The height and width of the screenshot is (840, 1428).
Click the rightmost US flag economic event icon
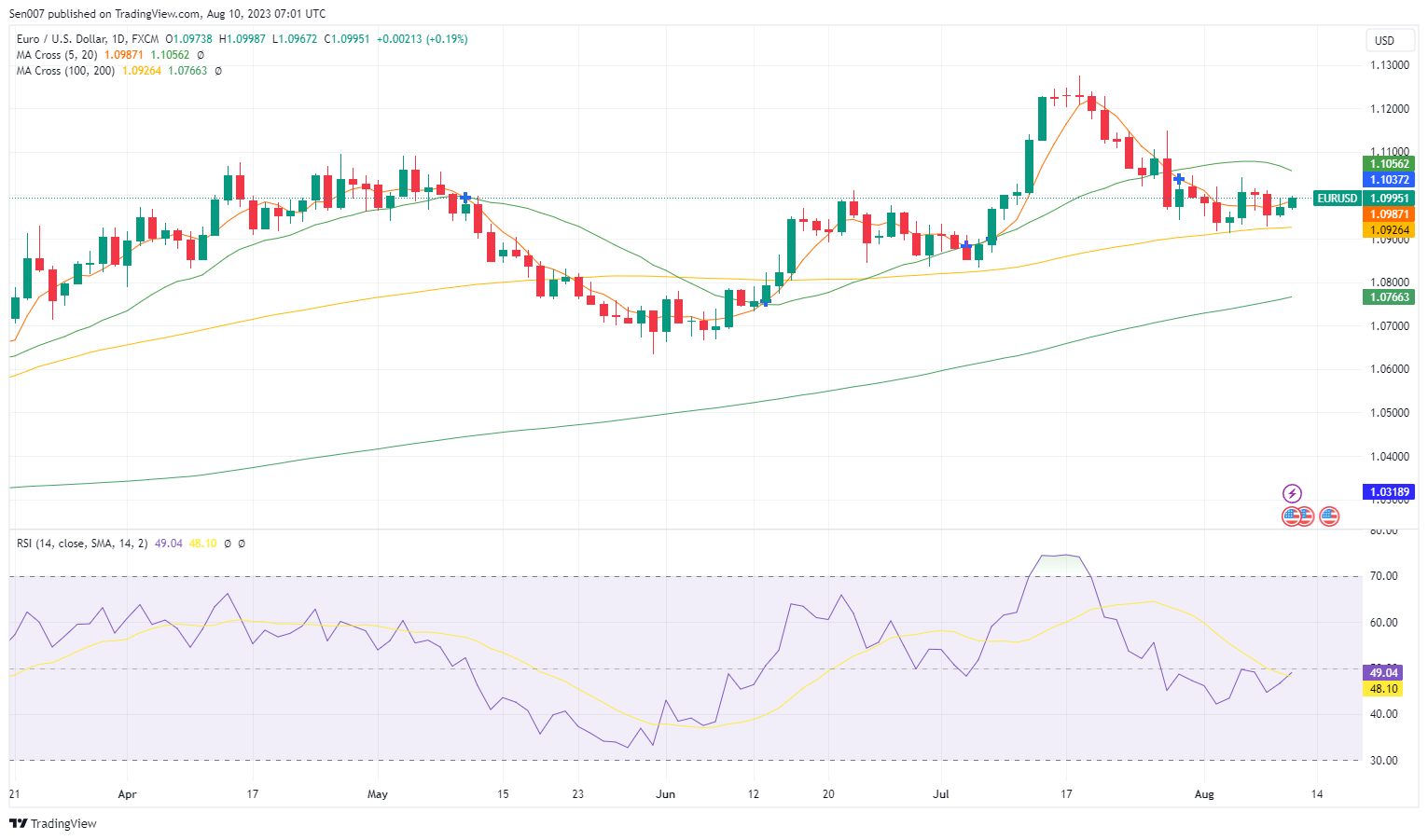click(x=1329, y=516)
